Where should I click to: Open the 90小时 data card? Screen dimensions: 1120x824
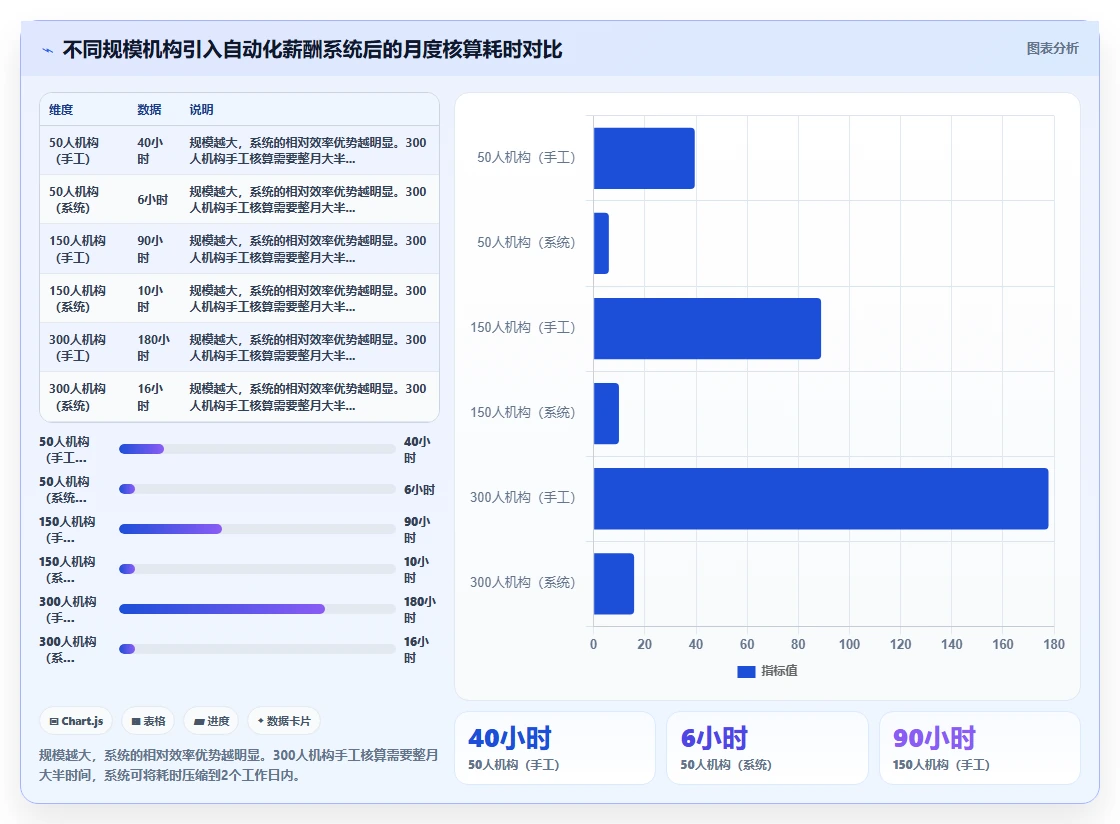coord(979,748)
